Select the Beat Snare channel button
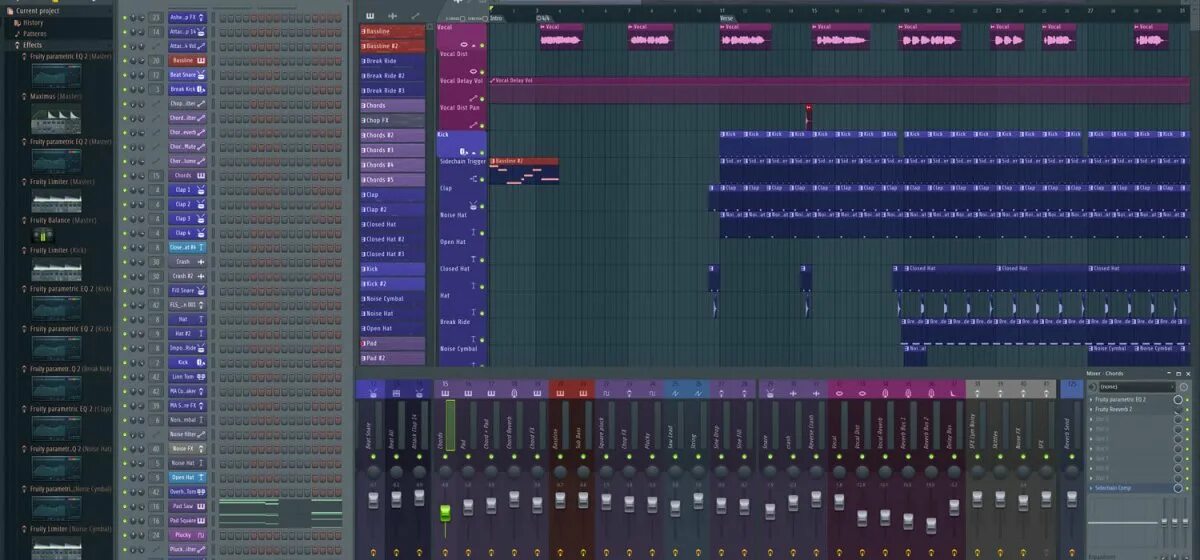This screenshot has height=560, width=1200. coord(187,75)
